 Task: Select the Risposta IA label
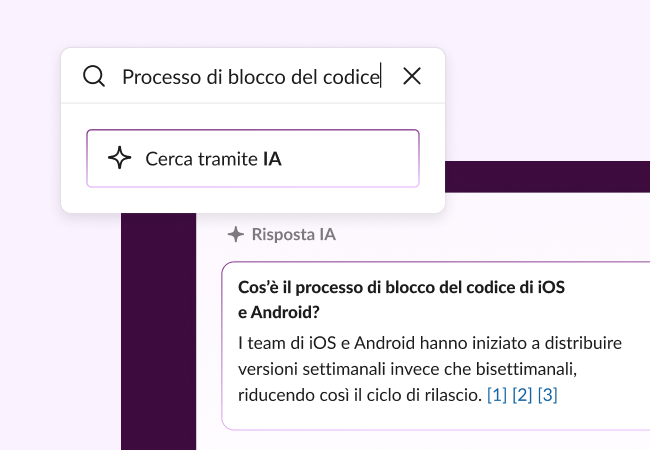293,235
